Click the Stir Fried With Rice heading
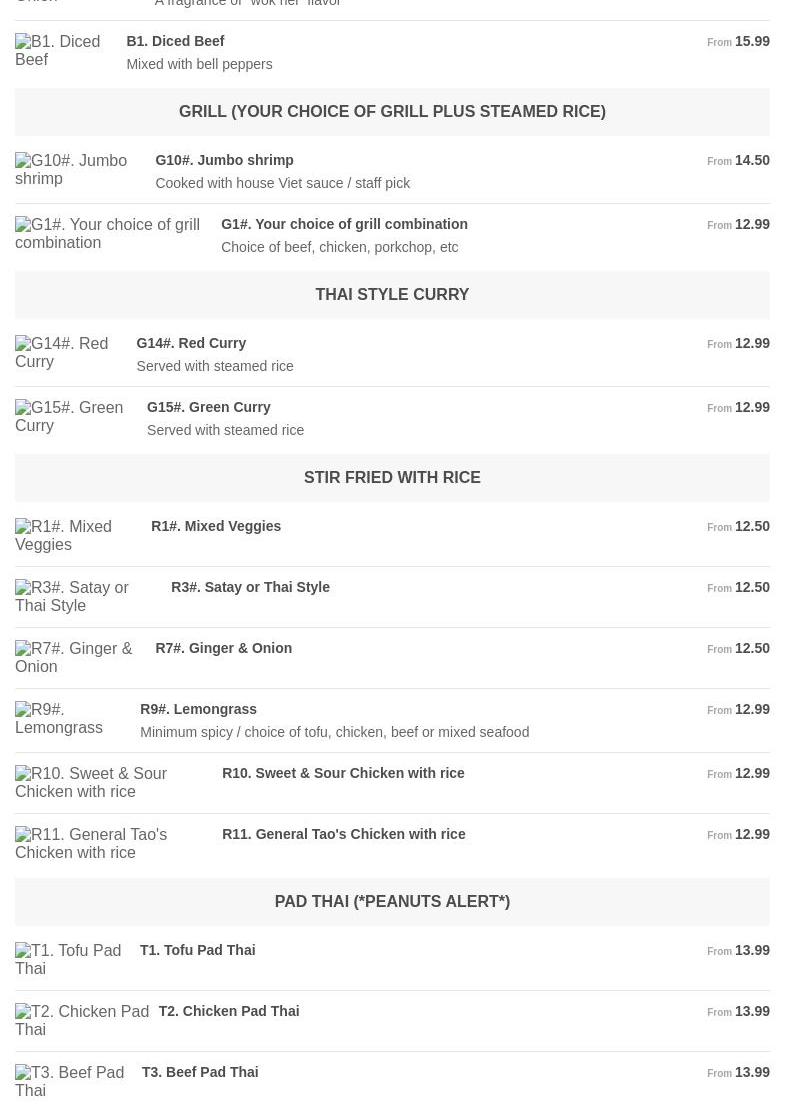Screen dimensions: 785x1105 point(392,478)
